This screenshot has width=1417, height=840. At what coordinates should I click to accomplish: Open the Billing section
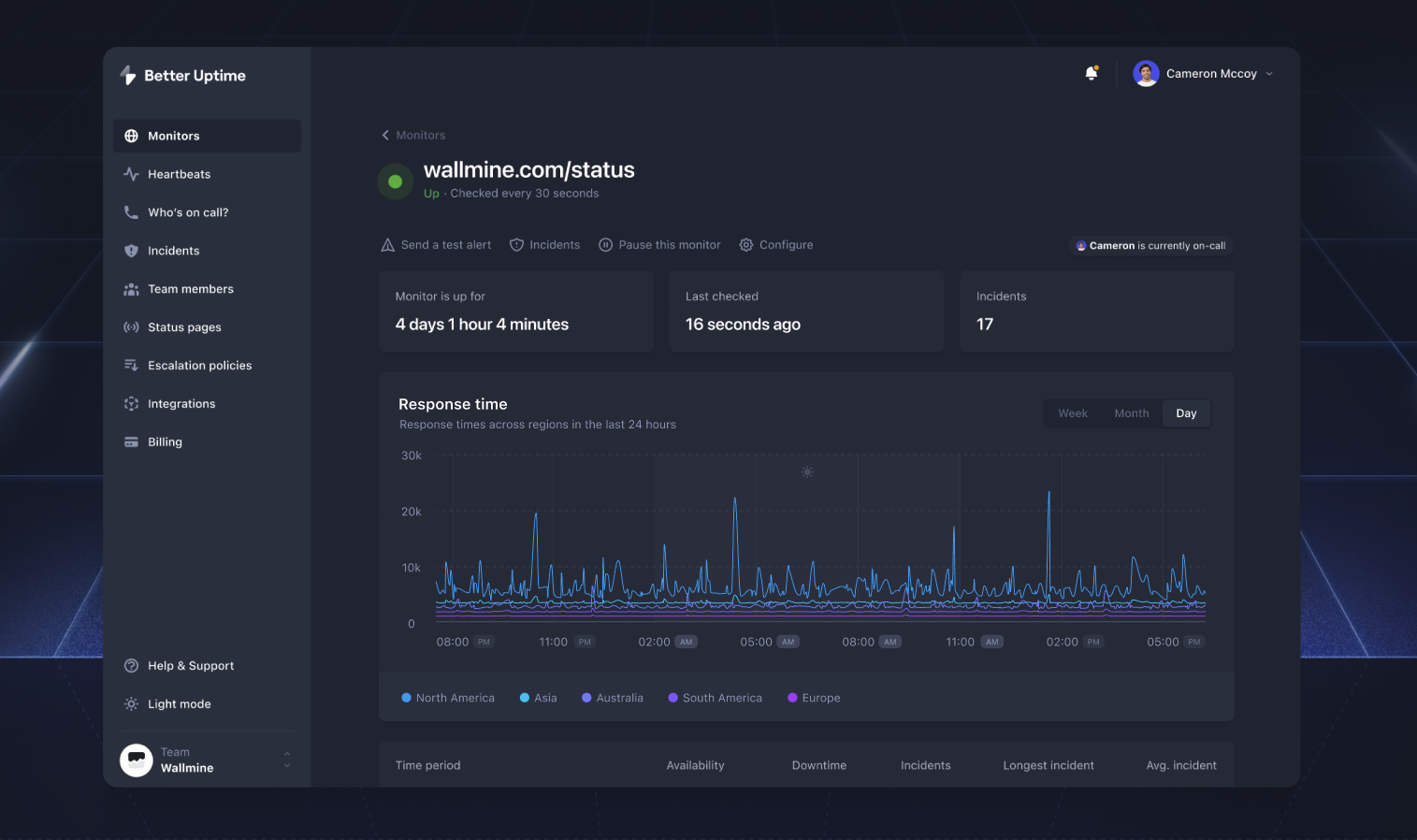pyautogui.click(x=166, y=442)
